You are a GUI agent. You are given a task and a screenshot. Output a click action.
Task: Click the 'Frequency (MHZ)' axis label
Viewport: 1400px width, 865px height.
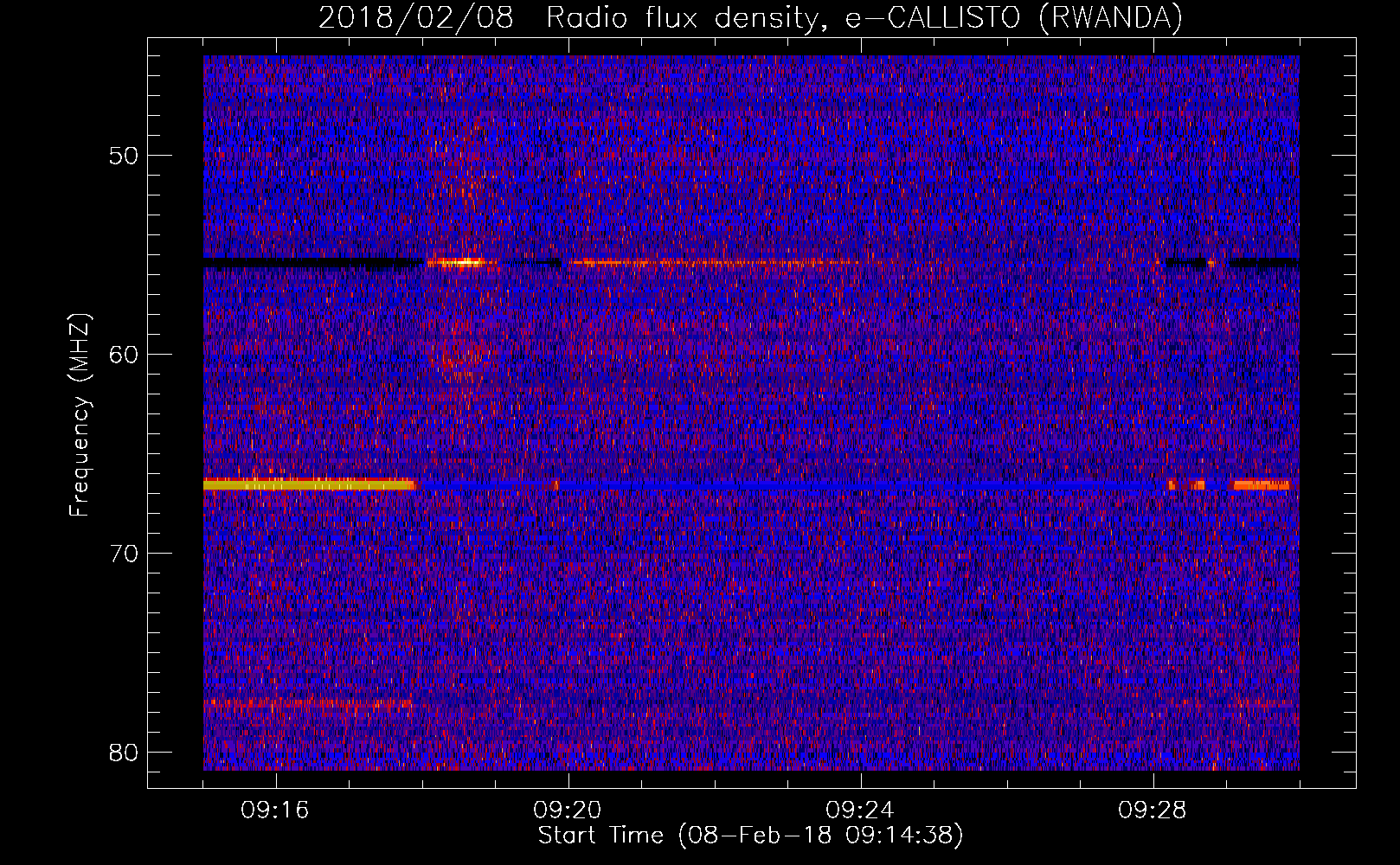(80, 415)
